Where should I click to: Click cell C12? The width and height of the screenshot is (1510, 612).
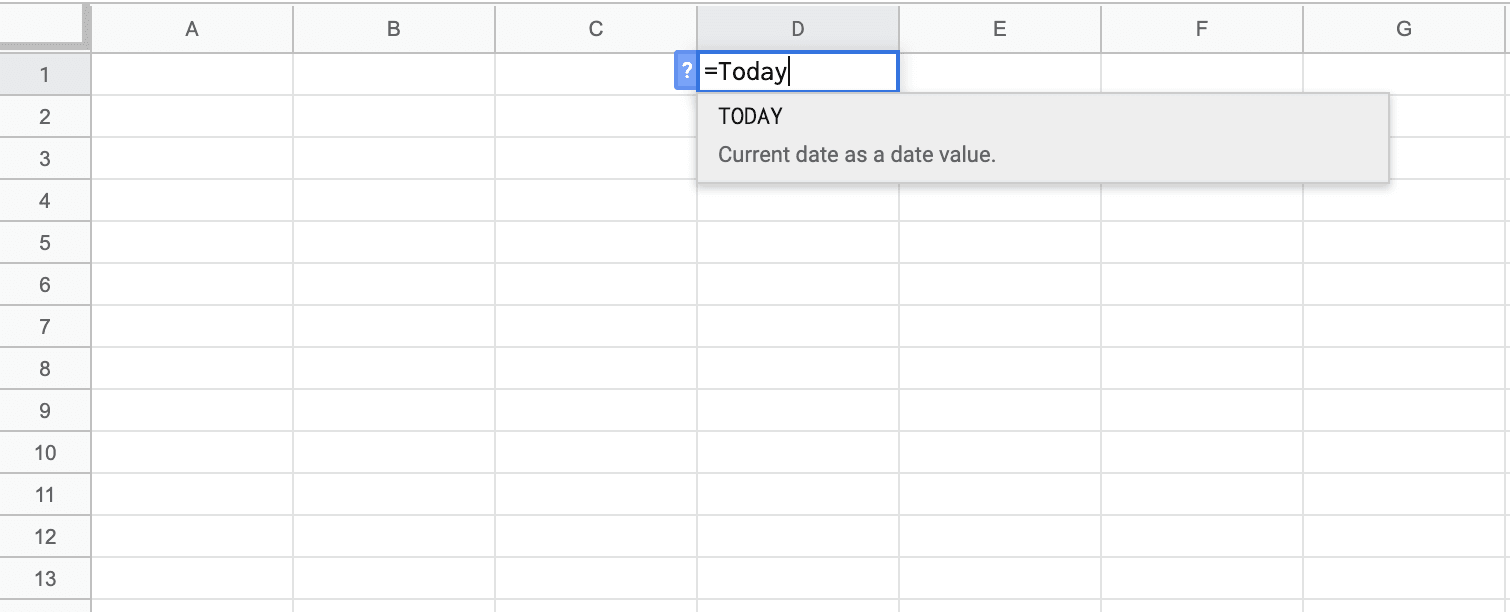coord(596,536)
